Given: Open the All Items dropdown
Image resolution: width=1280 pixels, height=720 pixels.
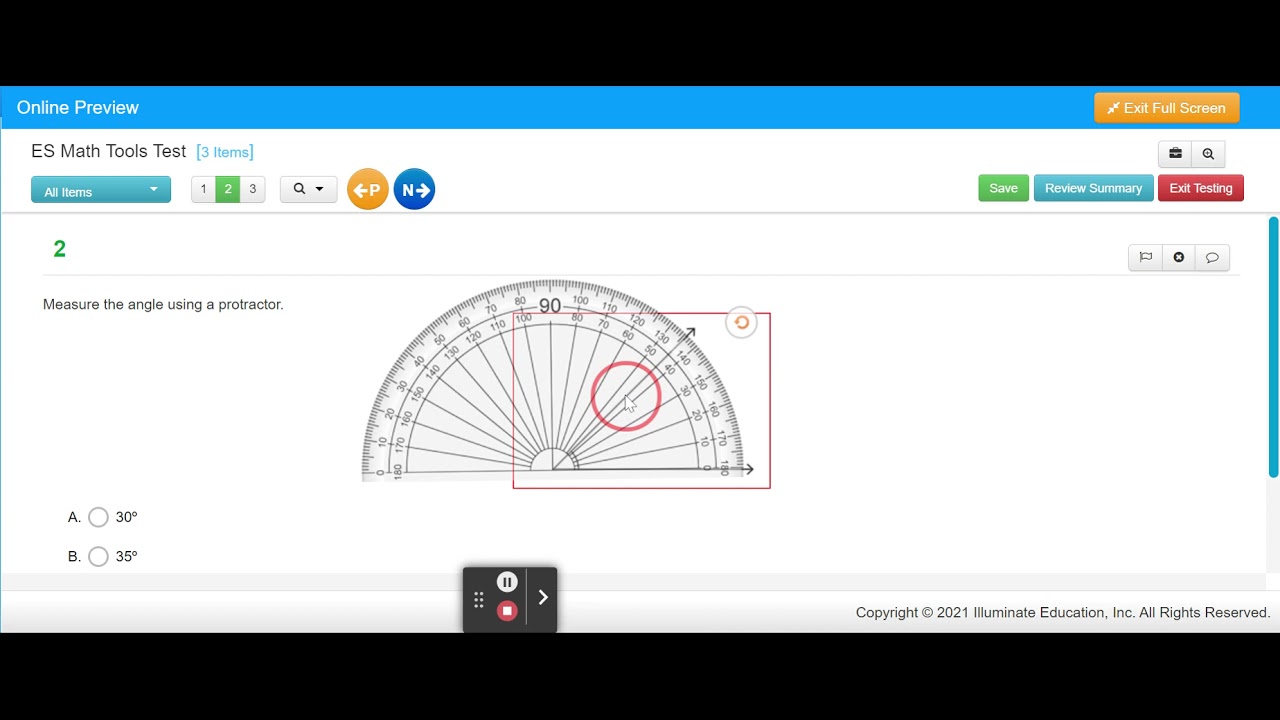Looking at the screenshot, I should (x=101, y=190).
